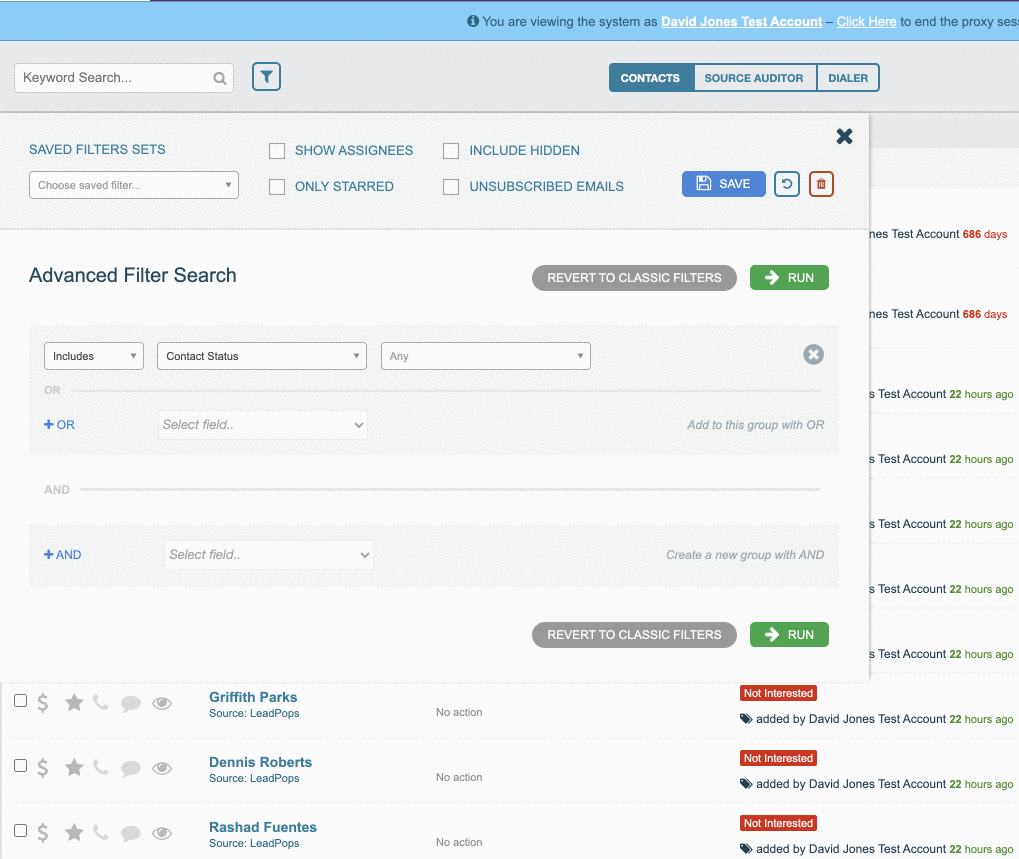Open the chat bubble for Rashad Fuentes

click(131, 833)
